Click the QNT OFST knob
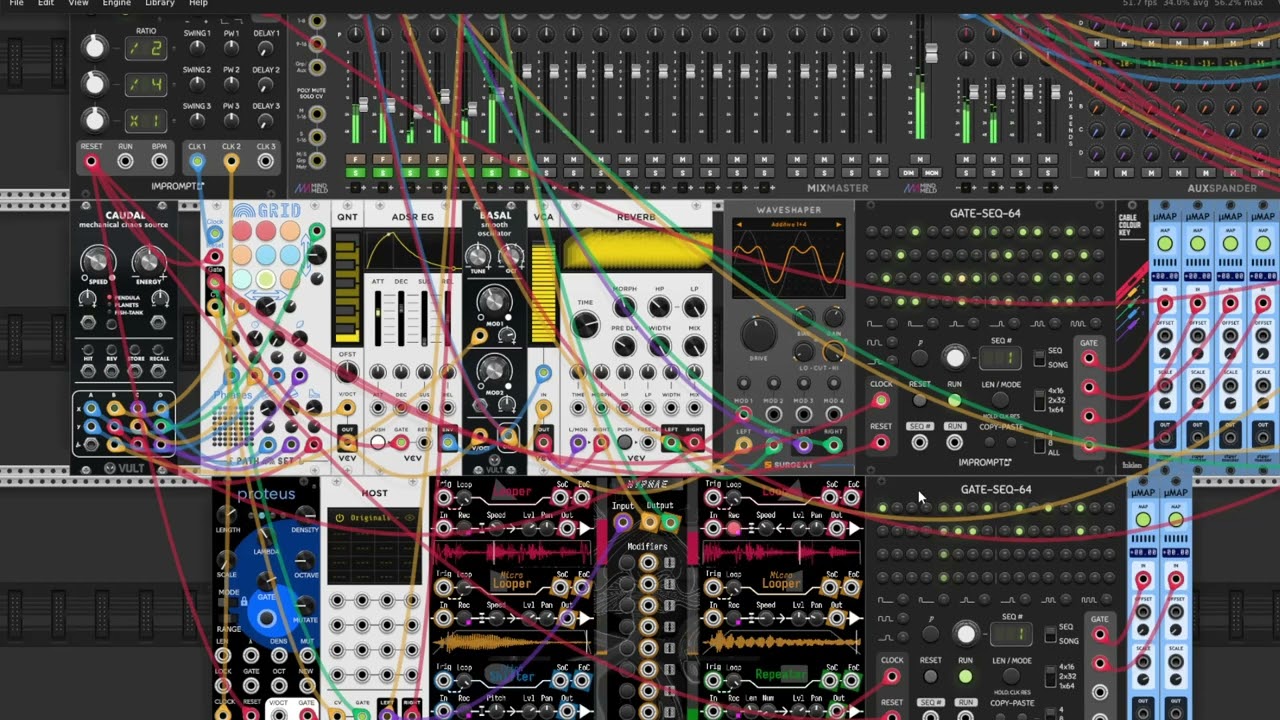The width and height of the screenshot is (1280, 720). (347, 372)
